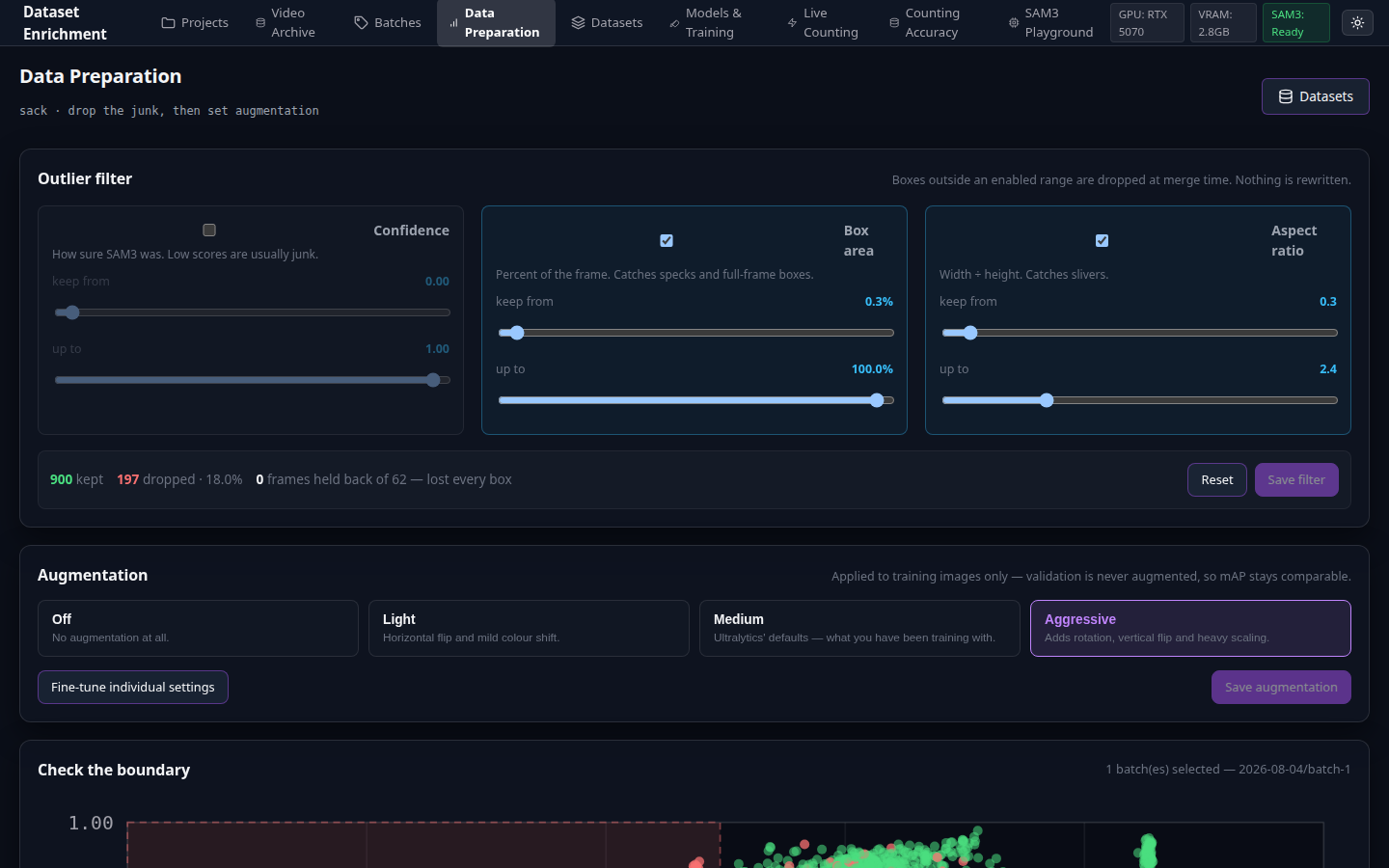Click the SAM3 Playground icon
Viewport: 1389px width, 868px height.
1014,23
